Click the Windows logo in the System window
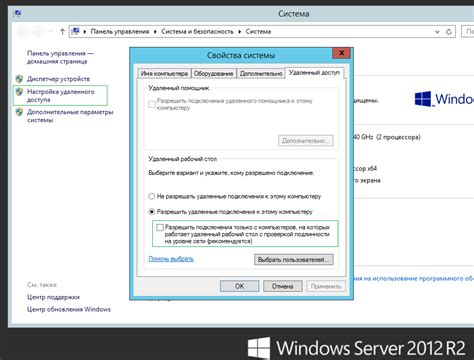Screen dimensions: 474x360 point(423,99)
